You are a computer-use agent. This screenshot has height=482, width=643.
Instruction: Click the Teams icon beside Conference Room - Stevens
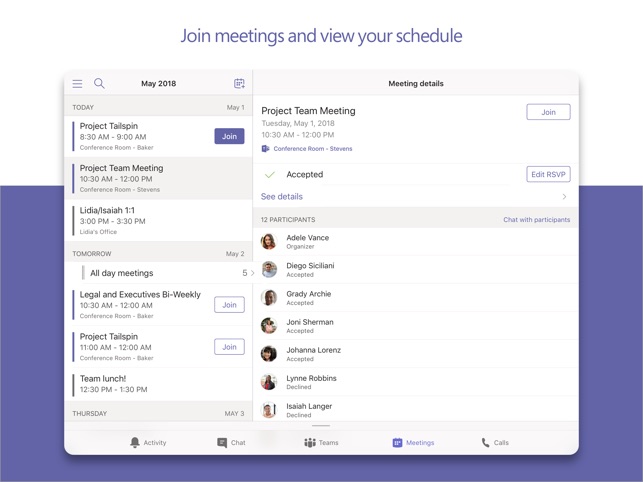(265, 148)
